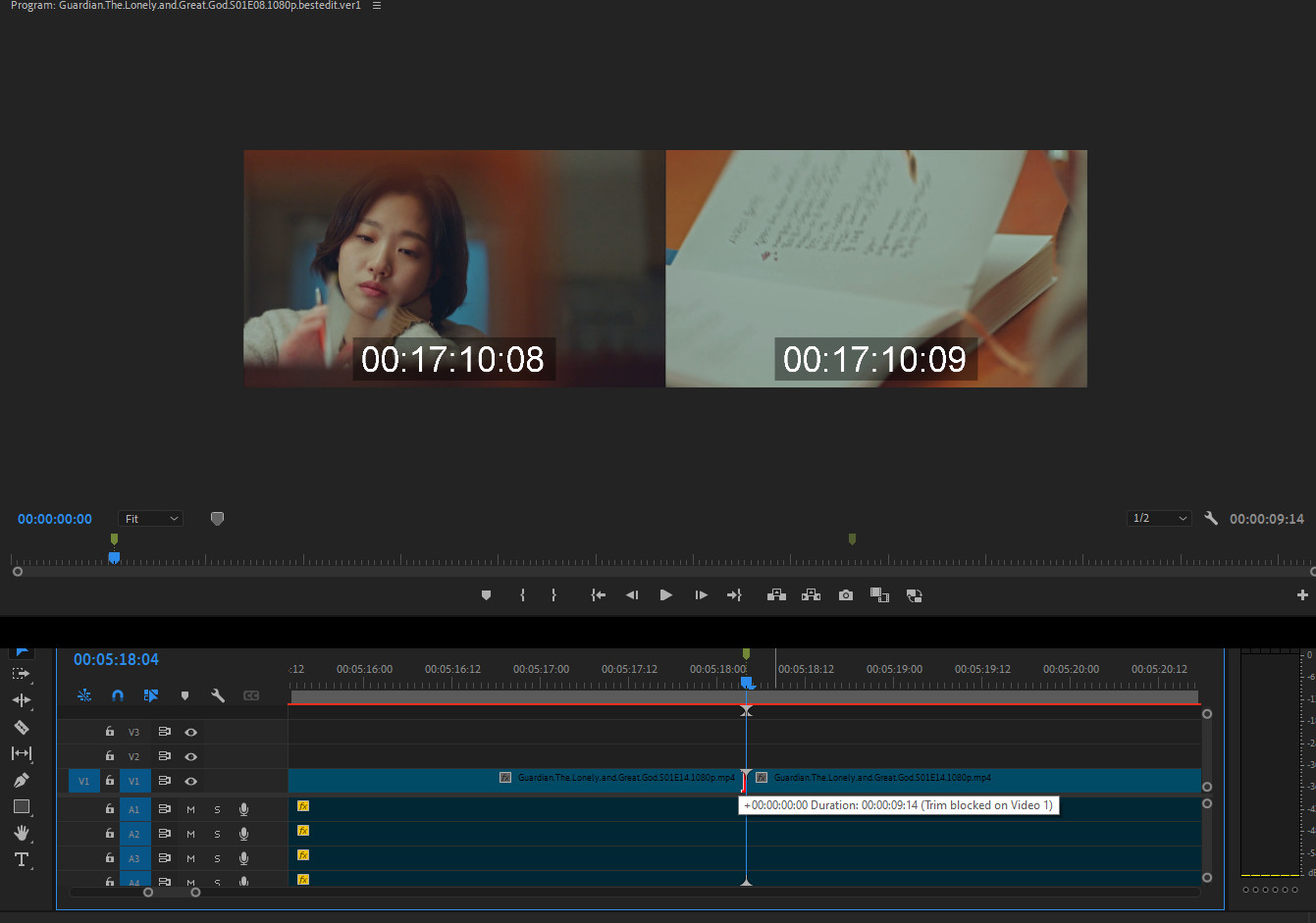1316x923 pixels.
Task: Select the Hand tool
Action: click(21, 833)
